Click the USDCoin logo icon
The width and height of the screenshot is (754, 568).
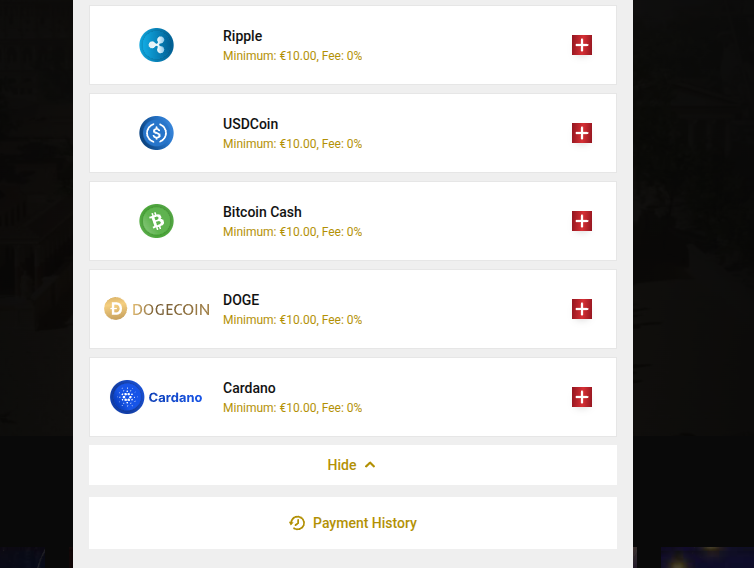point(156,133)
